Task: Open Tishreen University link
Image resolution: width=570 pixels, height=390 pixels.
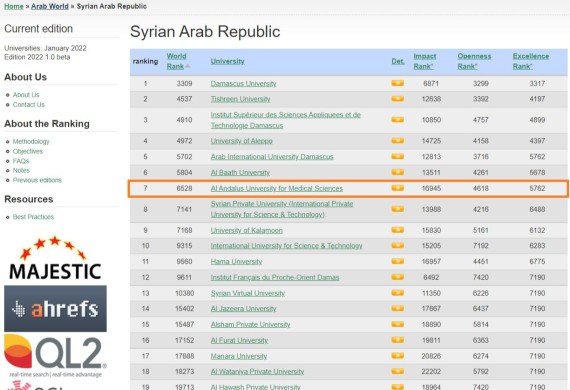Action: (x=240, y=99)
